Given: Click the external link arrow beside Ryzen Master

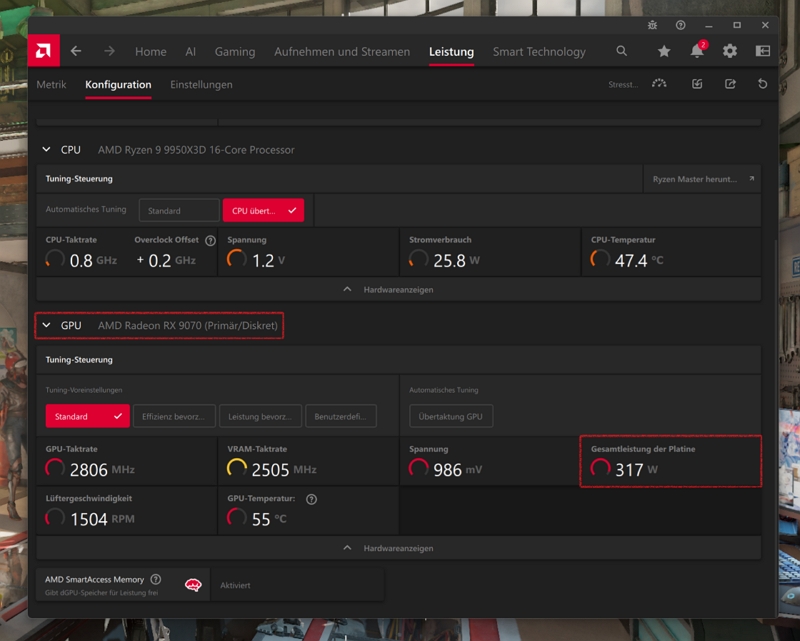Looking at the screenshot, I should point(752,179).
